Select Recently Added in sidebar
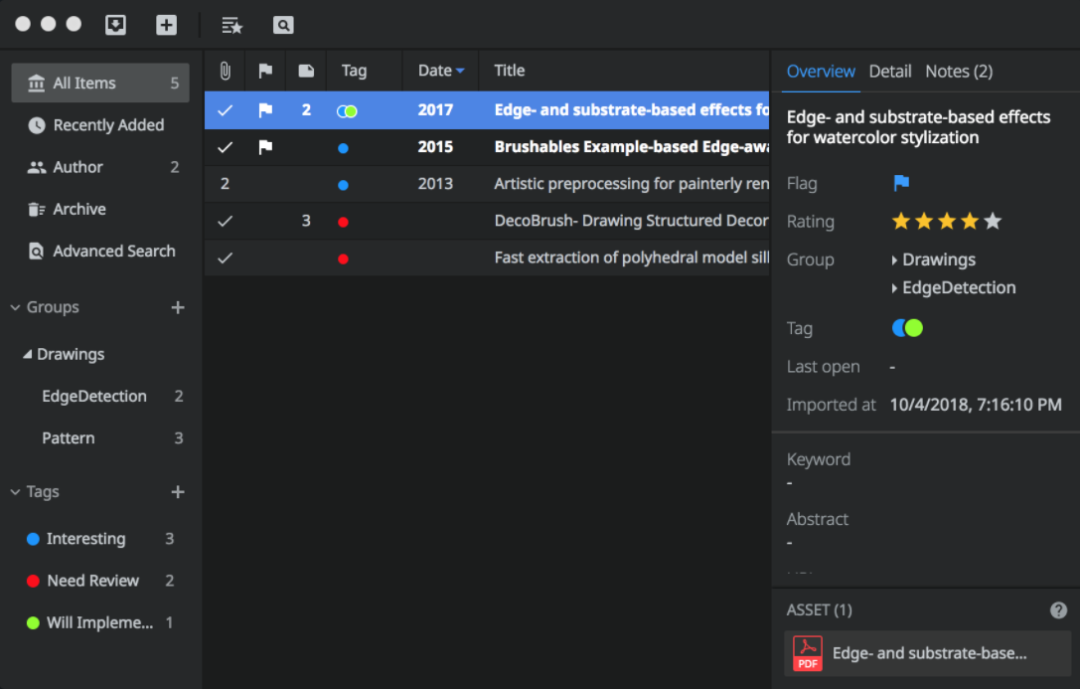Image resolution: width=1080 pixels, height=689 pixels. (108, 125)
